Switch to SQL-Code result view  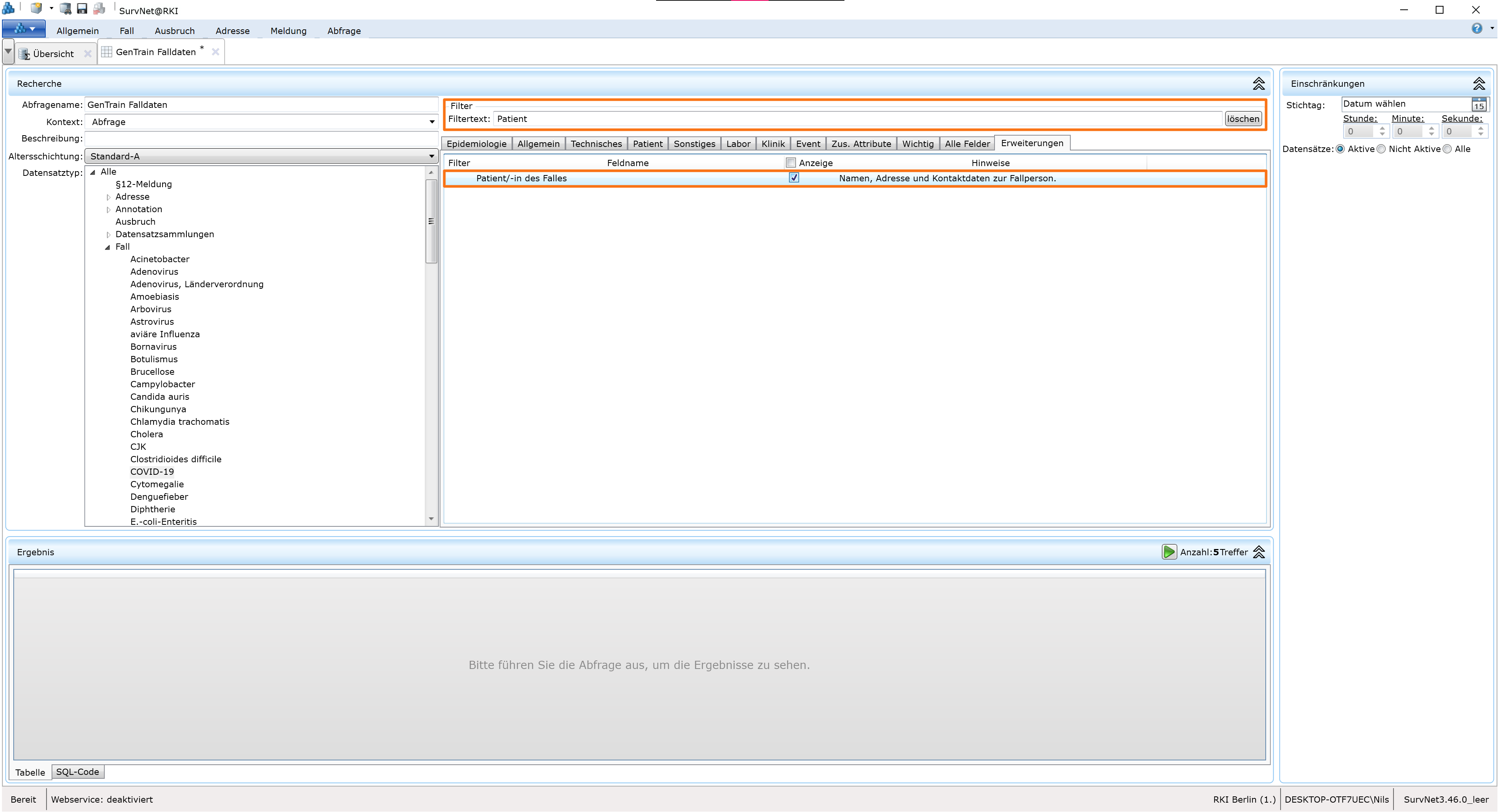(x=77, y=772)
